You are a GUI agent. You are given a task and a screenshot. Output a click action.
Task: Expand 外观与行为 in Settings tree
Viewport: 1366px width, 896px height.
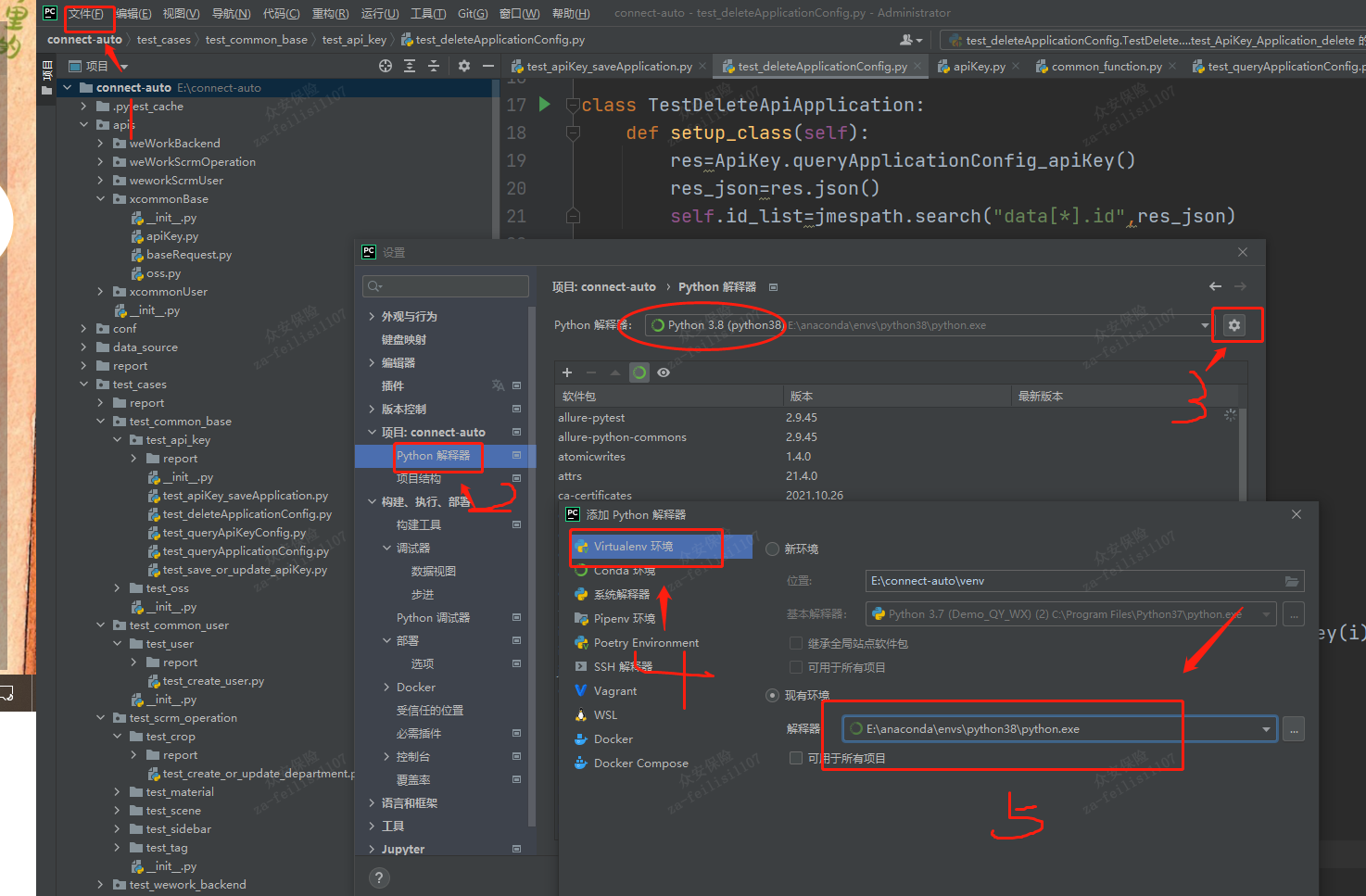(372, 316)
